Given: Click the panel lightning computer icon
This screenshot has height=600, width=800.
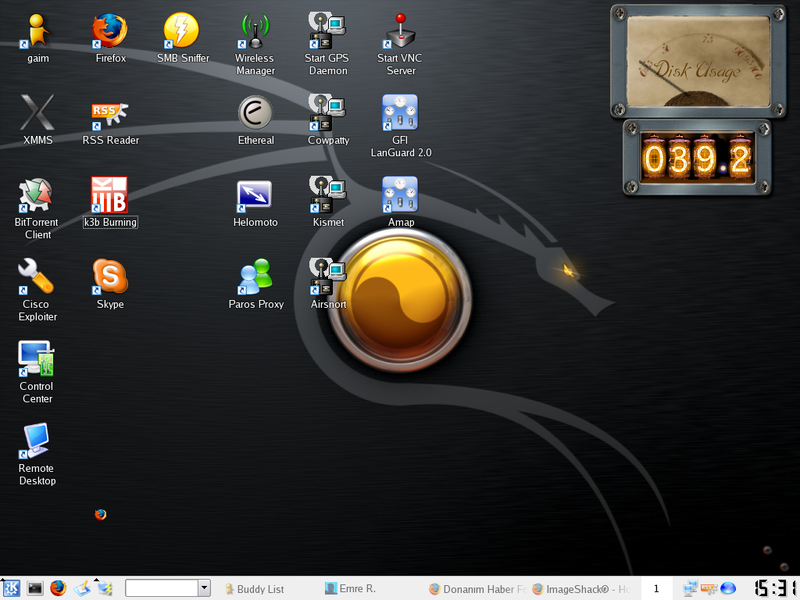Looking at the screenshot, I should pyautogui.click(x=105, y=588).
